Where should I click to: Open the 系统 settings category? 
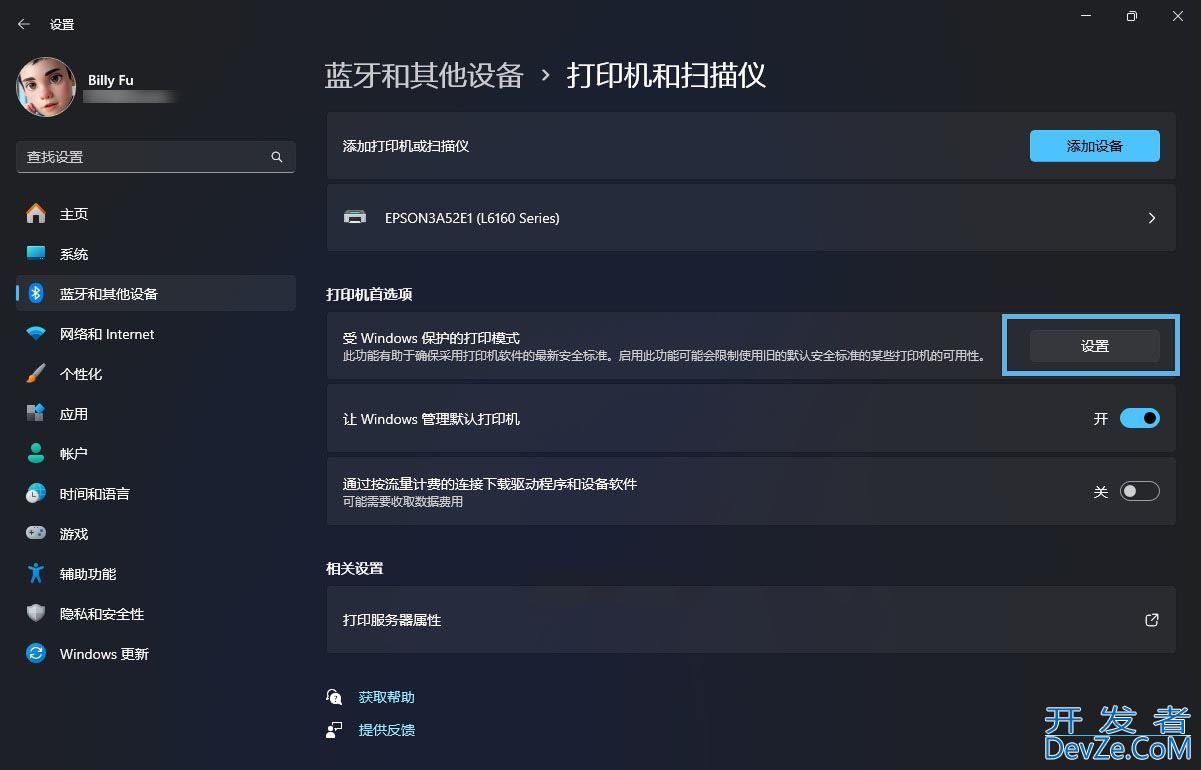[x=156, y=254]
